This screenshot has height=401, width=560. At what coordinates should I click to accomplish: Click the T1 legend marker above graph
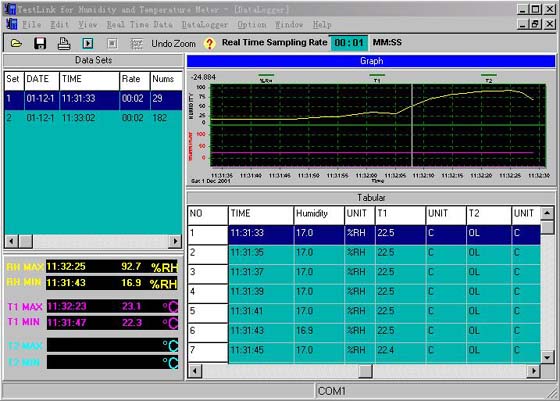[x=377, y=78]
